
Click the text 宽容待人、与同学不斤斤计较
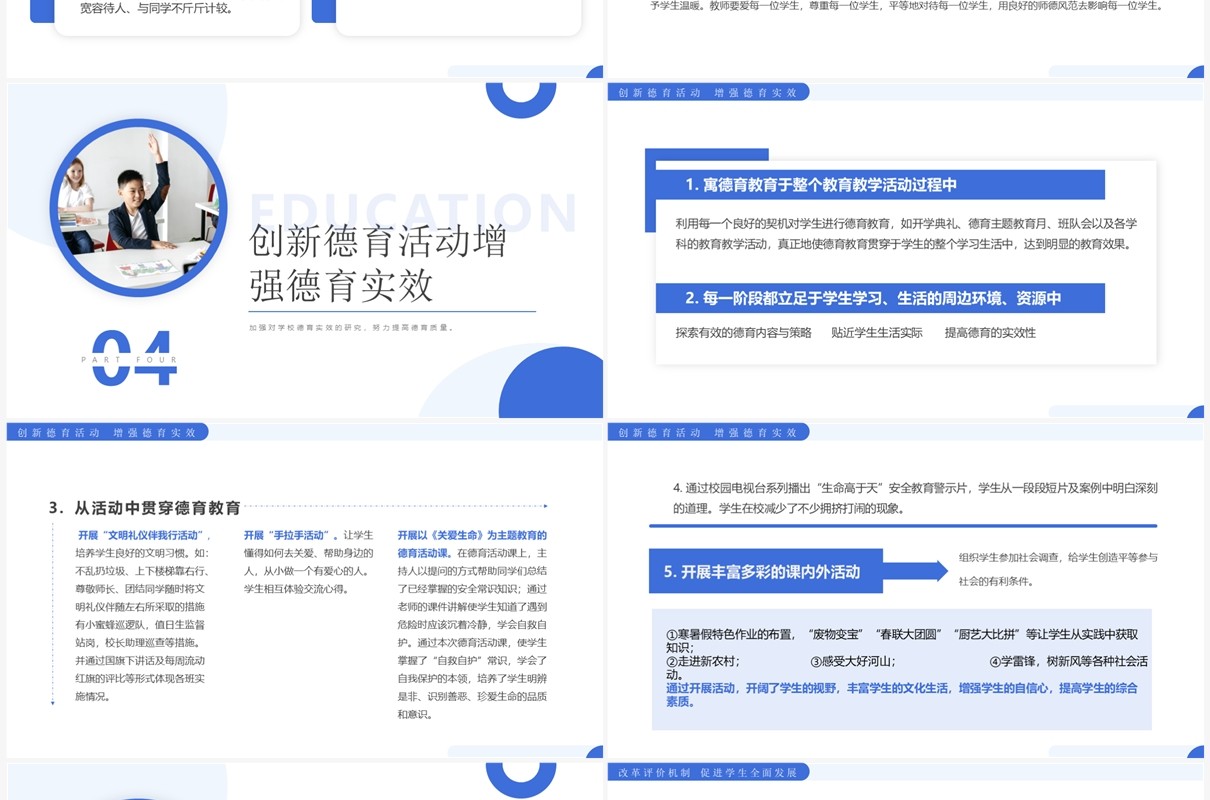pos(157,9)
